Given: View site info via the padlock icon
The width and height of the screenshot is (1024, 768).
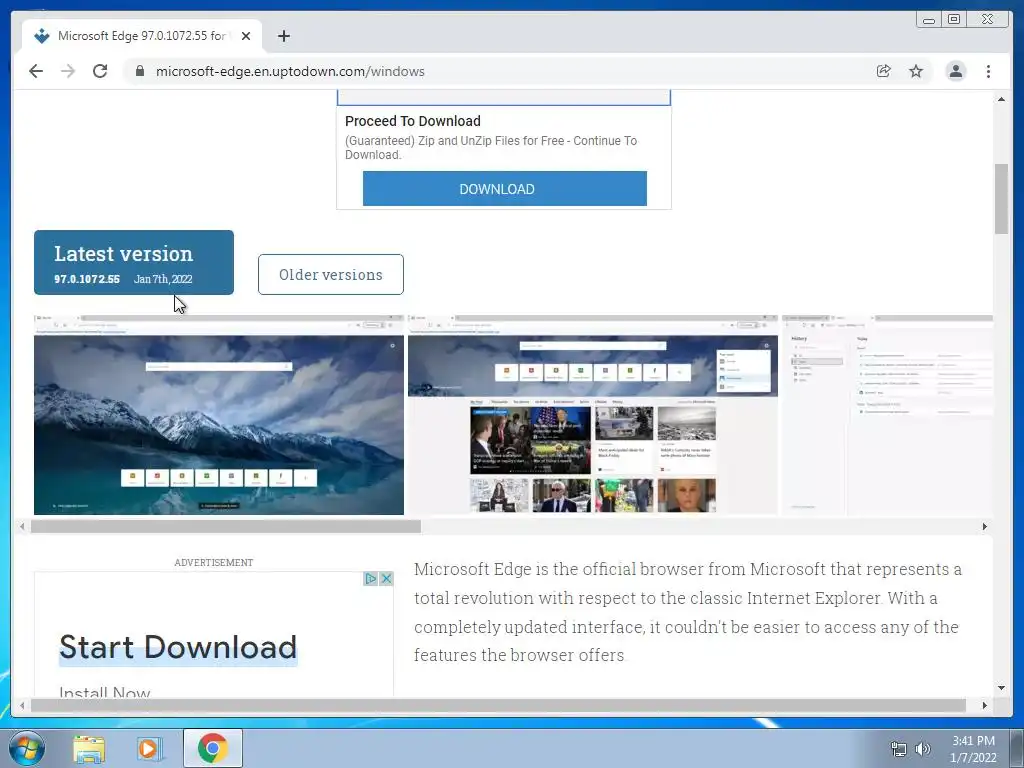Looking at the screenshot, I should pos(139,71).
